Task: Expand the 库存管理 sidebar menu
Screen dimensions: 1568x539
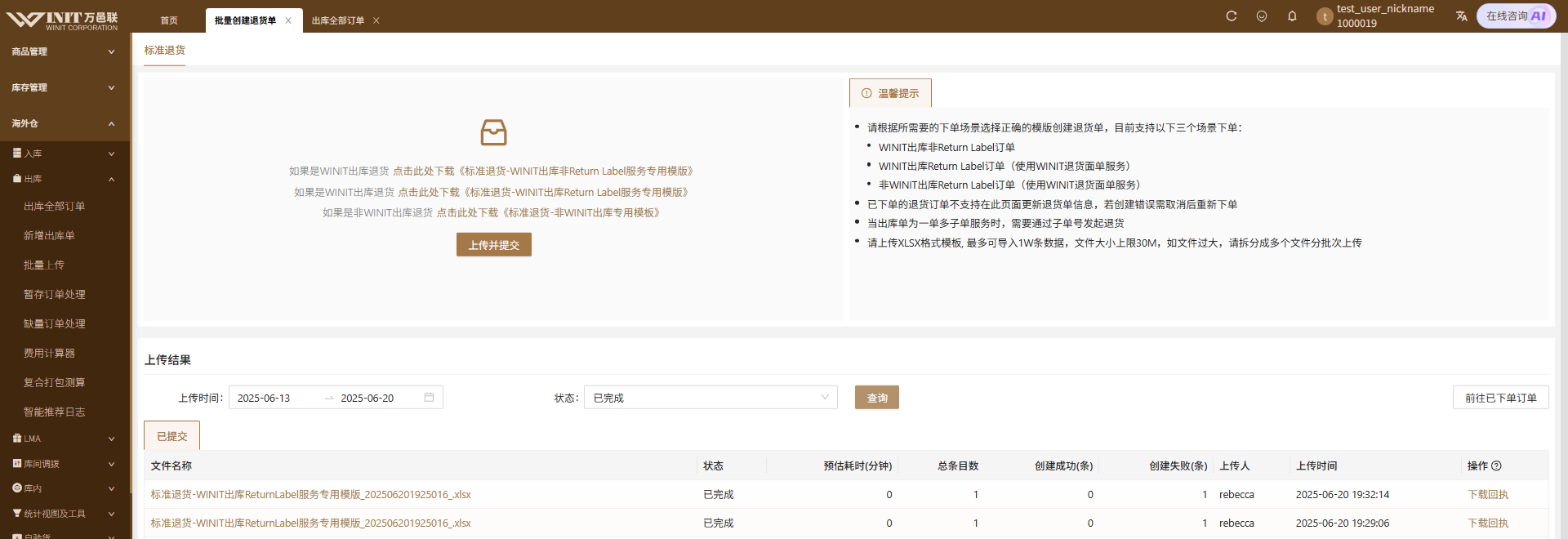Action: (65, 87)
